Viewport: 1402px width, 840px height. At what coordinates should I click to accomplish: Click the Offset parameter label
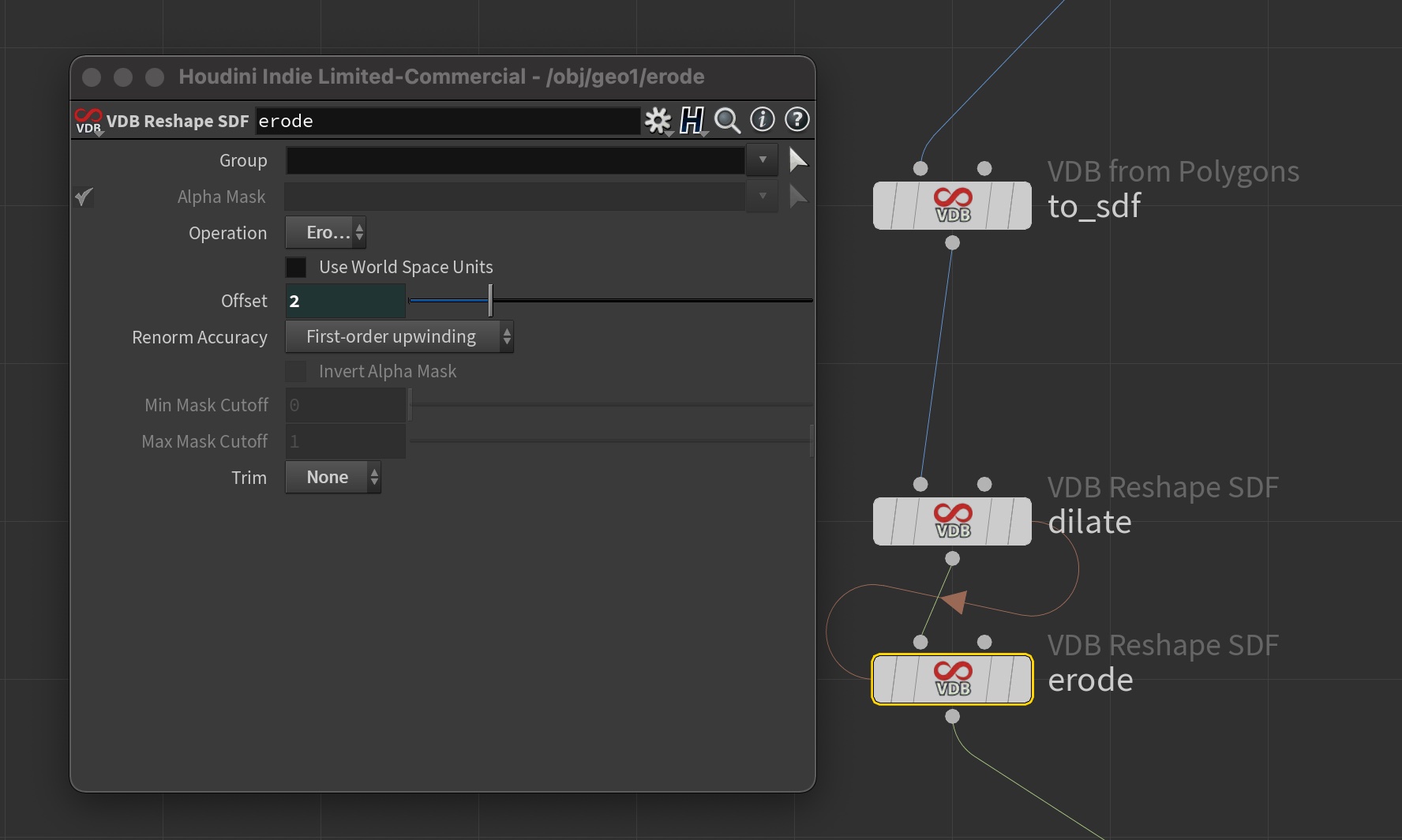pyautogui.click(x=244, y=301)
